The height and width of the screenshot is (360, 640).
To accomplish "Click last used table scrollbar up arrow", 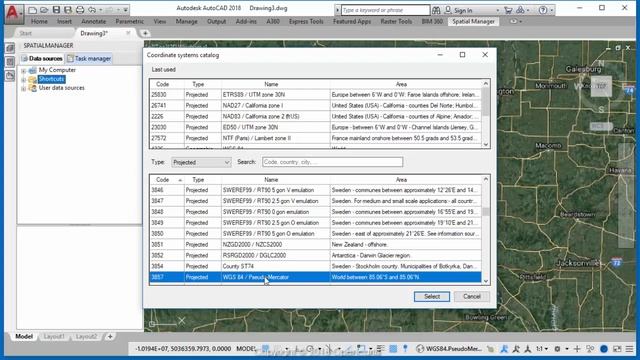I will [x=486, y=84].
